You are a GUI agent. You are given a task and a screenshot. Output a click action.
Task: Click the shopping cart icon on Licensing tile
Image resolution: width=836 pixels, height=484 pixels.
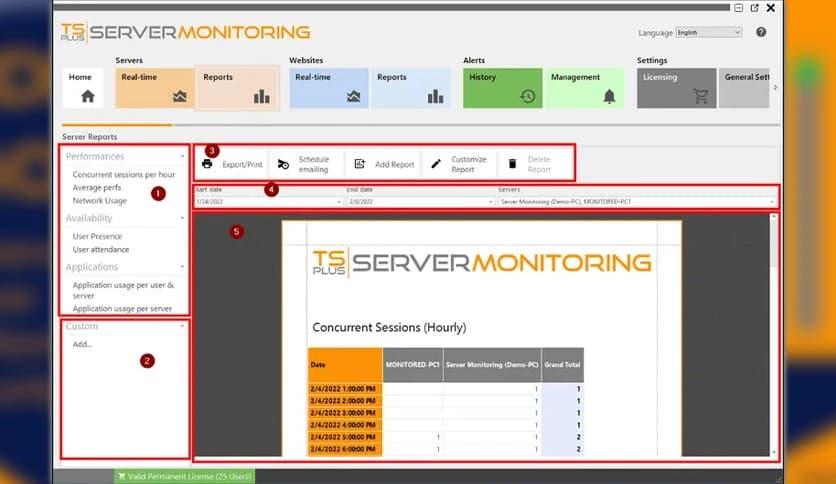701,96
